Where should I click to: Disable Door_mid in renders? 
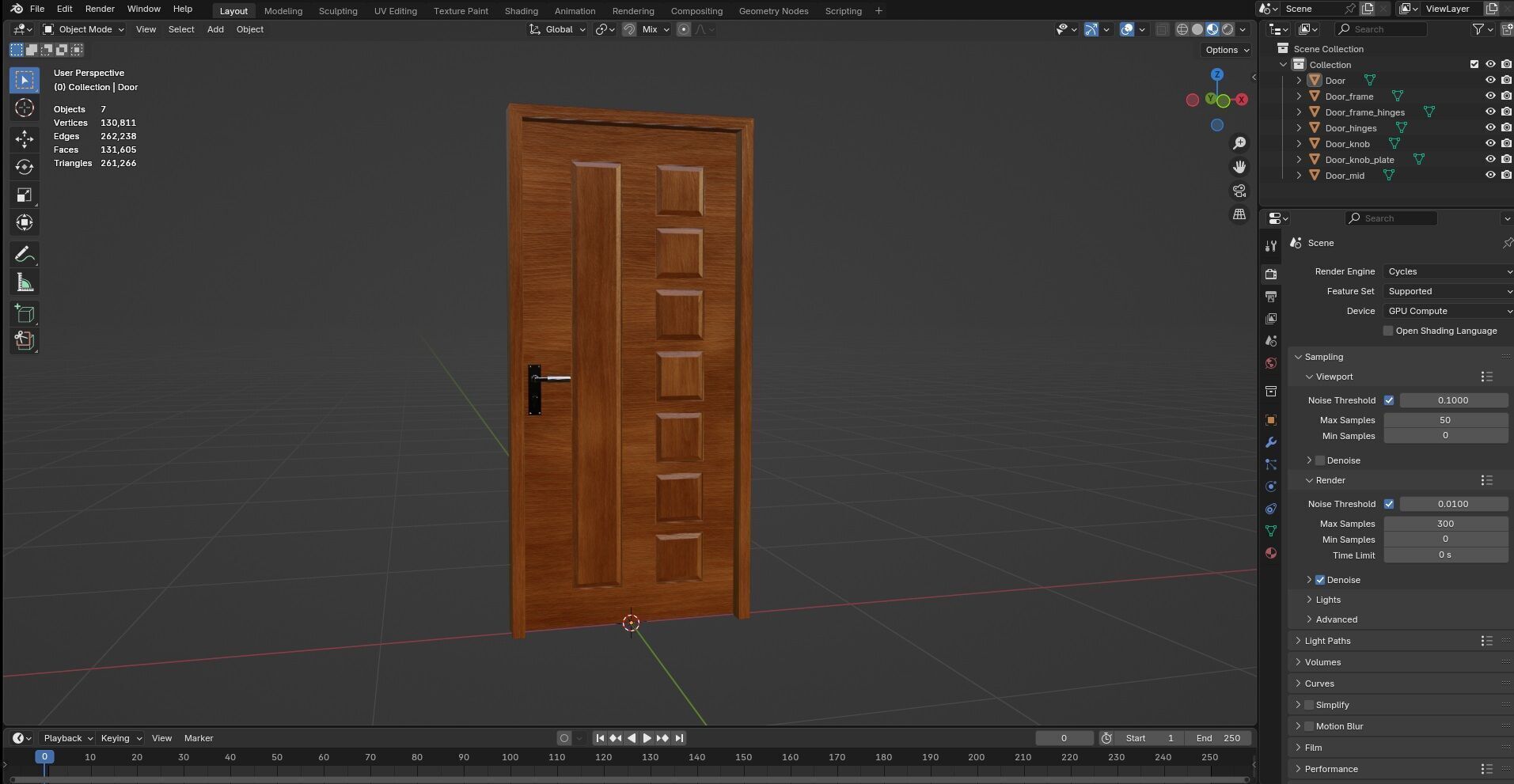1506,175
